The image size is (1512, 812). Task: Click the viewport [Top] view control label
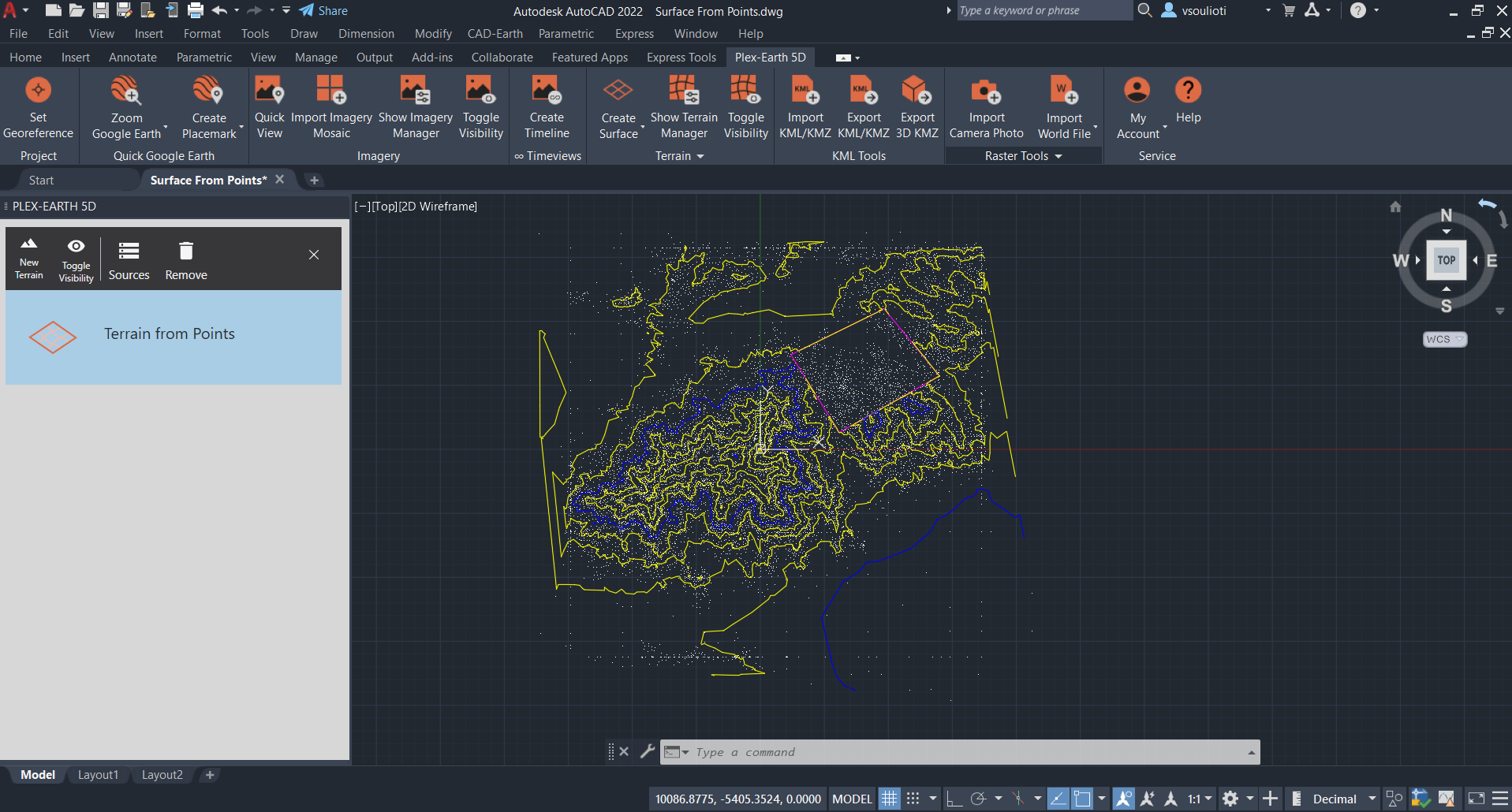[x=384, y=207]
